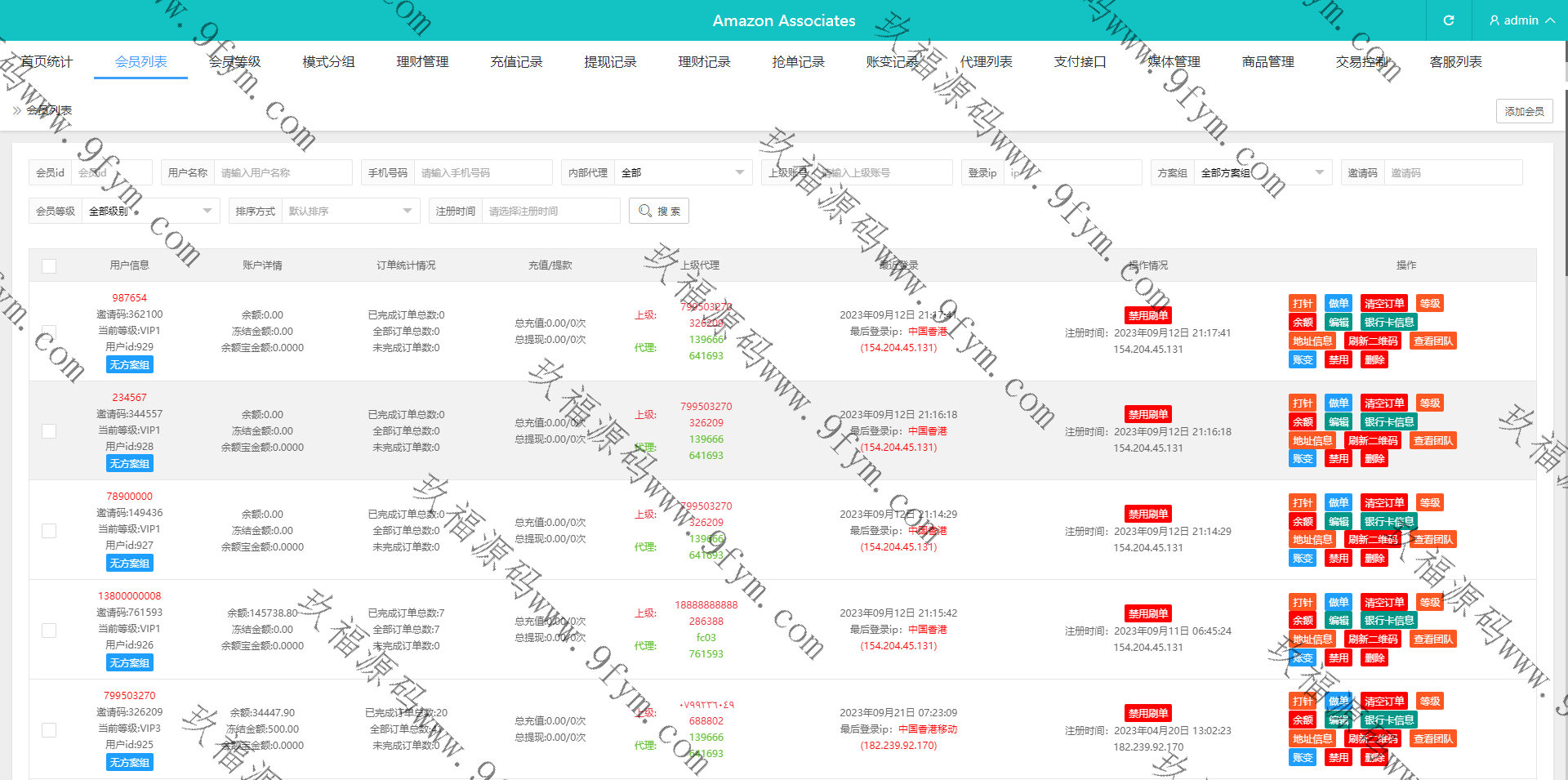Expand the 内部代理 dropdown
Image resolution: width=1568 pixels, height=780 pixels.
click(x=682, y=173)
